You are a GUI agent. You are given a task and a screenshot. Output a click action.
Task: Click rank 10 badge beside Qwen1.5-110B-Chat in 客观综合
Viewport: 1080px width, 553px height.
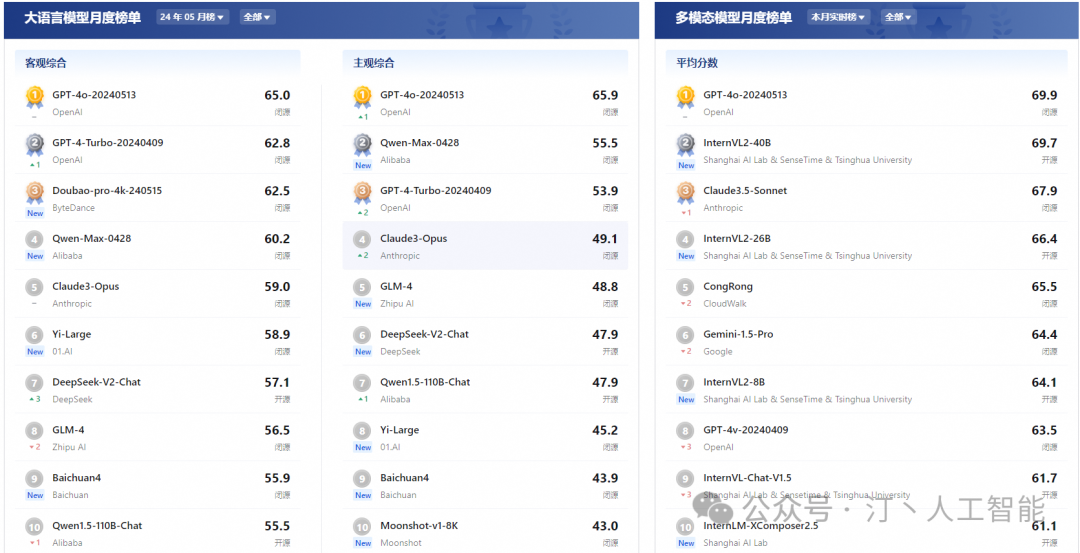[x=34, y=527]
